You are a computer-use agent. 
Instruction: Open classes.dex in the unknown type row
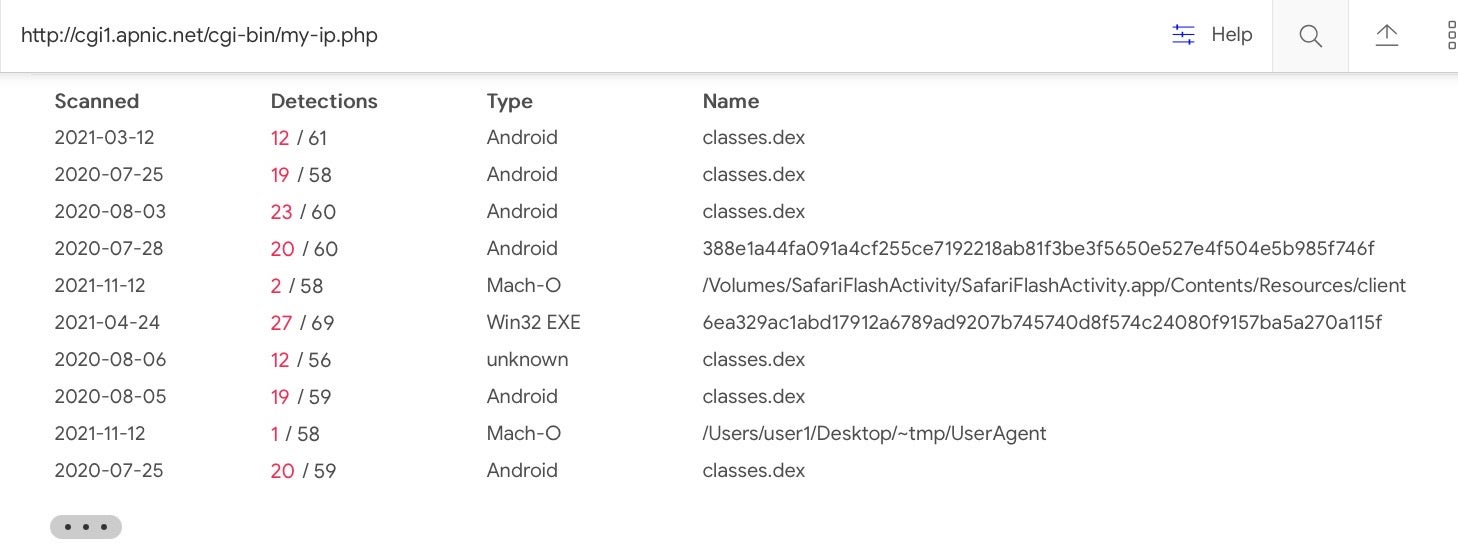click(753, 359)
